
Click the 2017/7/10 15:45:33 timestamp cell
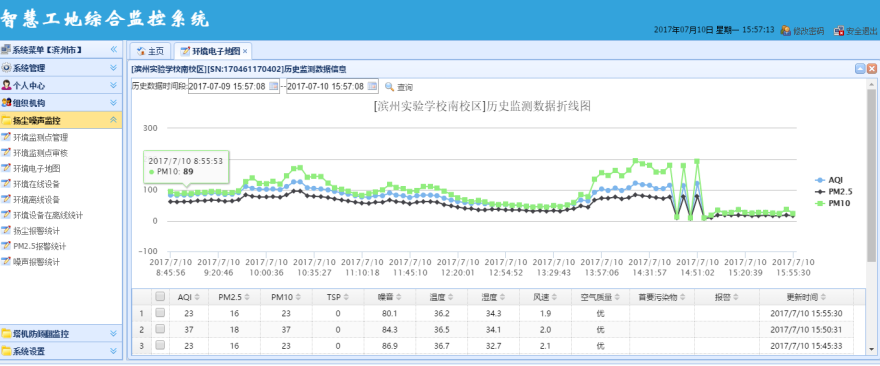[806, 346]
